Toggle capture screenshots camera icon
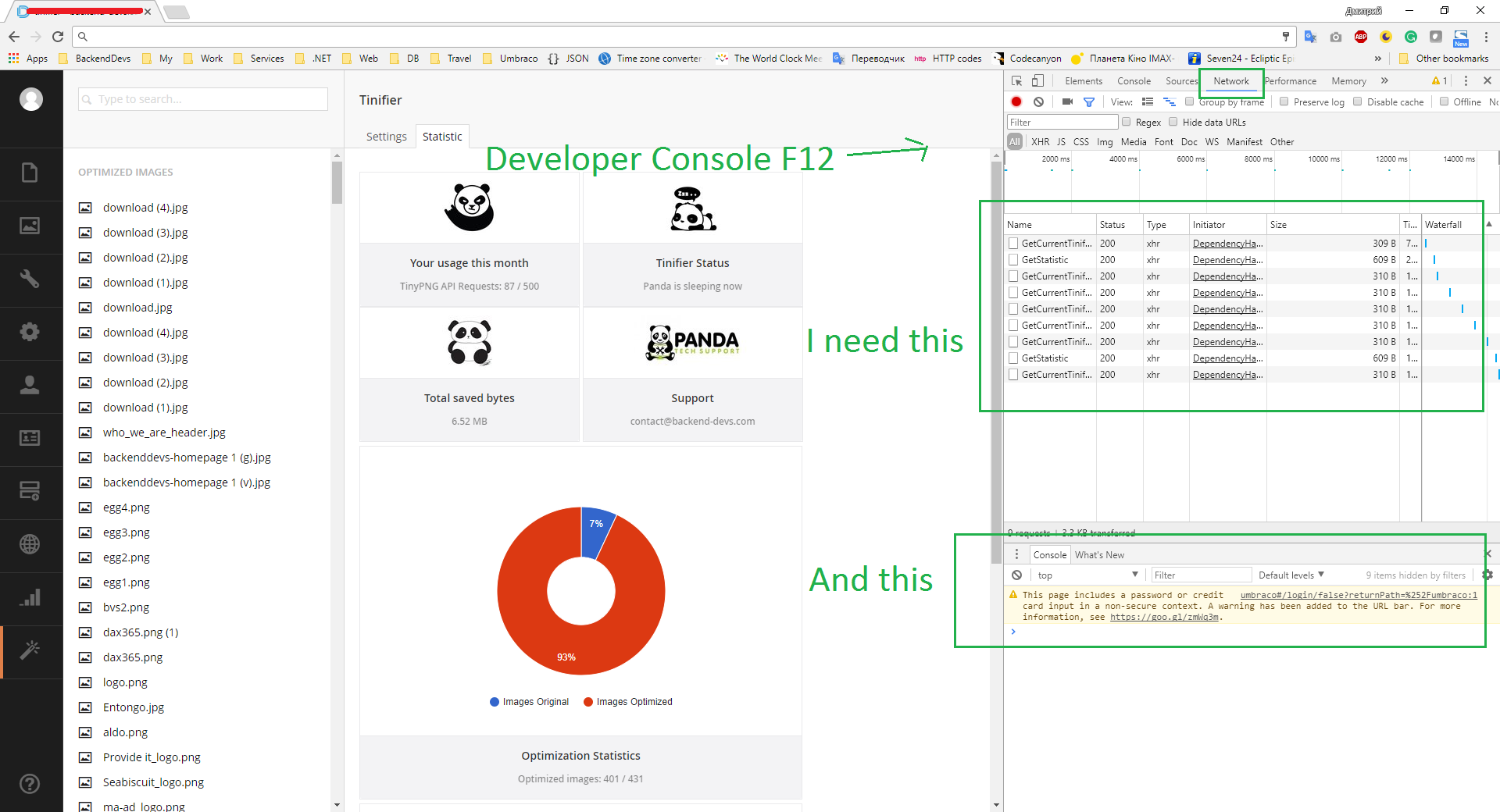The height and width of the screenshot is (812, 1500). coord(1067,101)
